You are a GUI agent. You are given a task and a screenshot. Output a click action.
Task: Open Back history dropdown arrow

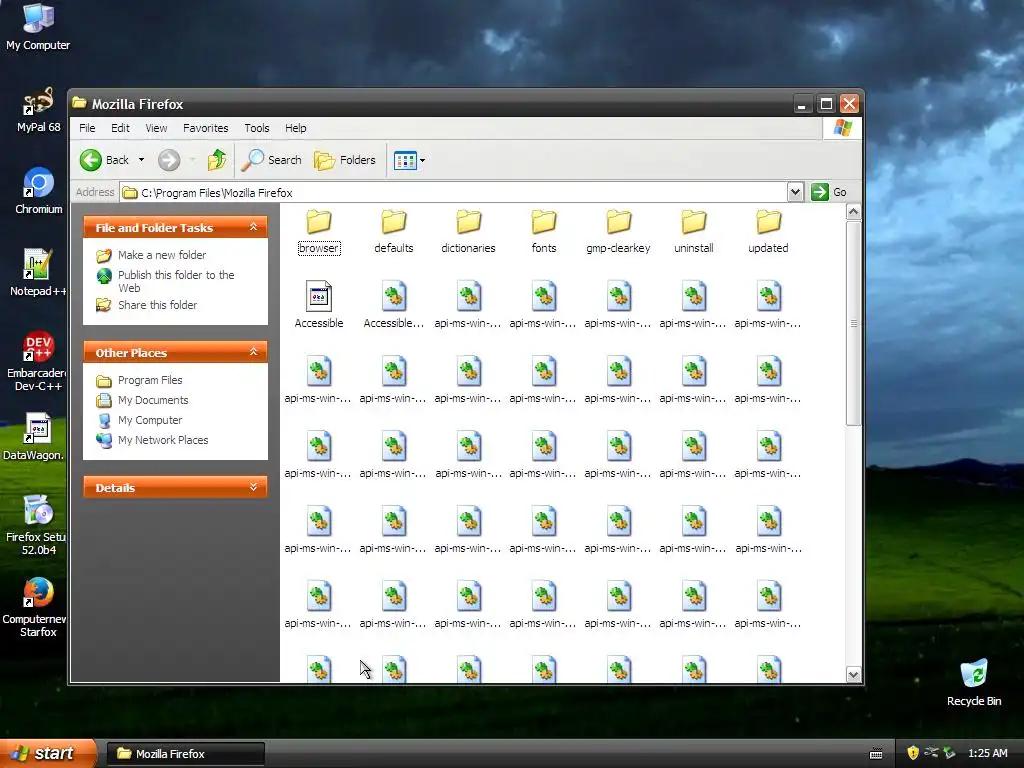141,160
